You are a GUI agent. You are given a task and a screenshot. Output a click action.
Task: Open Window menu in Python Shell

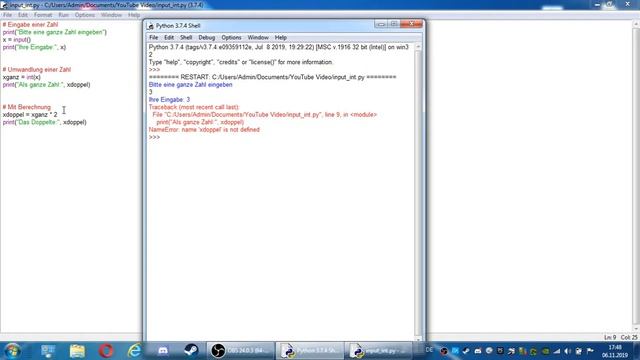pyautogui.click(x=258, y=38)
